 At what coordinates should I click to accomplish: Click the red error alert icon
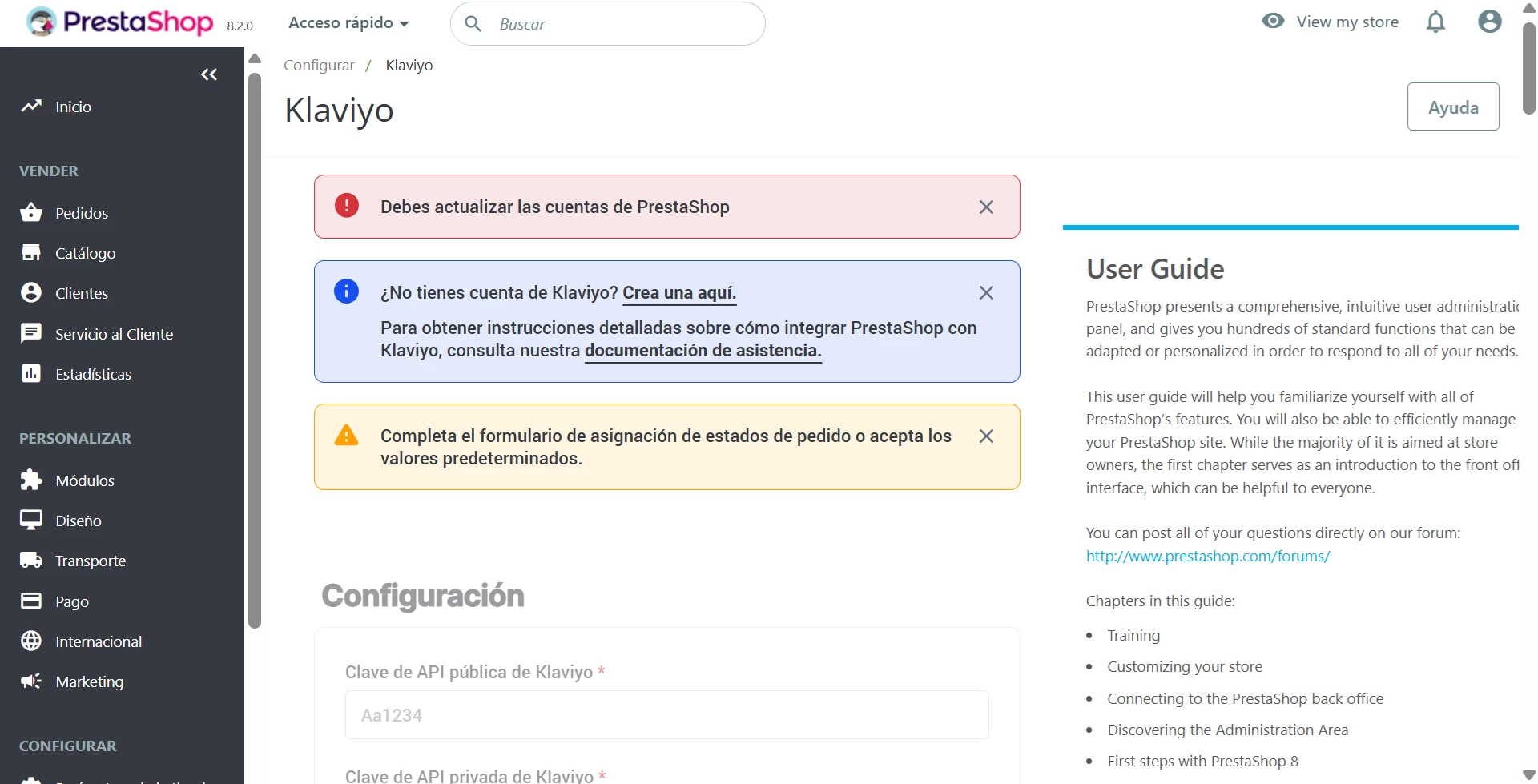[x=346, y=206]
